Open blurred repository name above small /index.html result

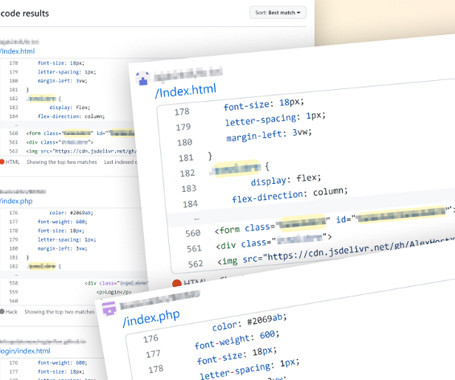click(19, 42)
